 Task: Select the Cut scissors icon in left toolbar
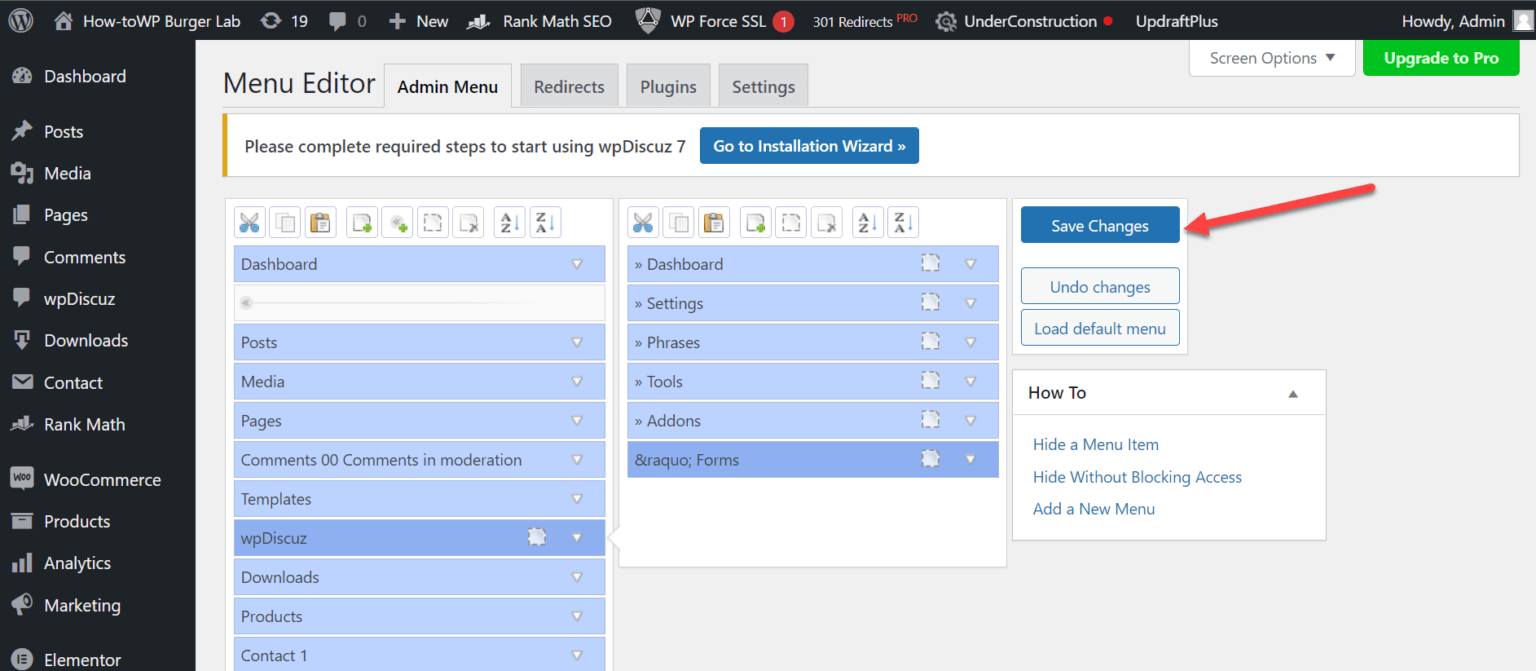(x=249, y=222)
